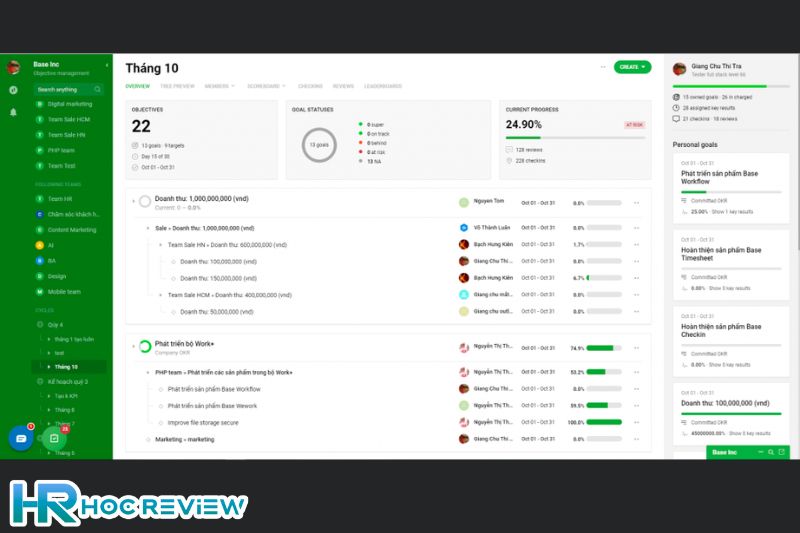
Task: Click the magnifier icon in the search box
Action: [97, 89]
